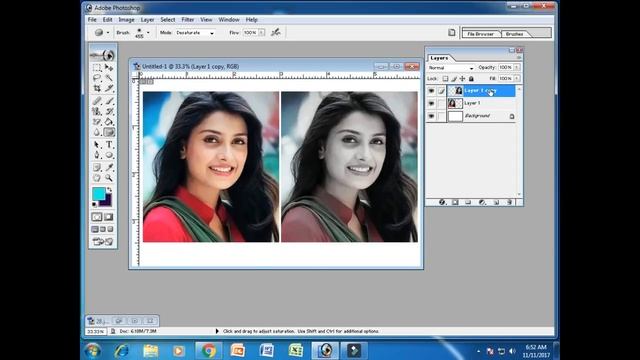Add a layer mask in Layers panel
The image size is (640, 360).
pos(455,202)
